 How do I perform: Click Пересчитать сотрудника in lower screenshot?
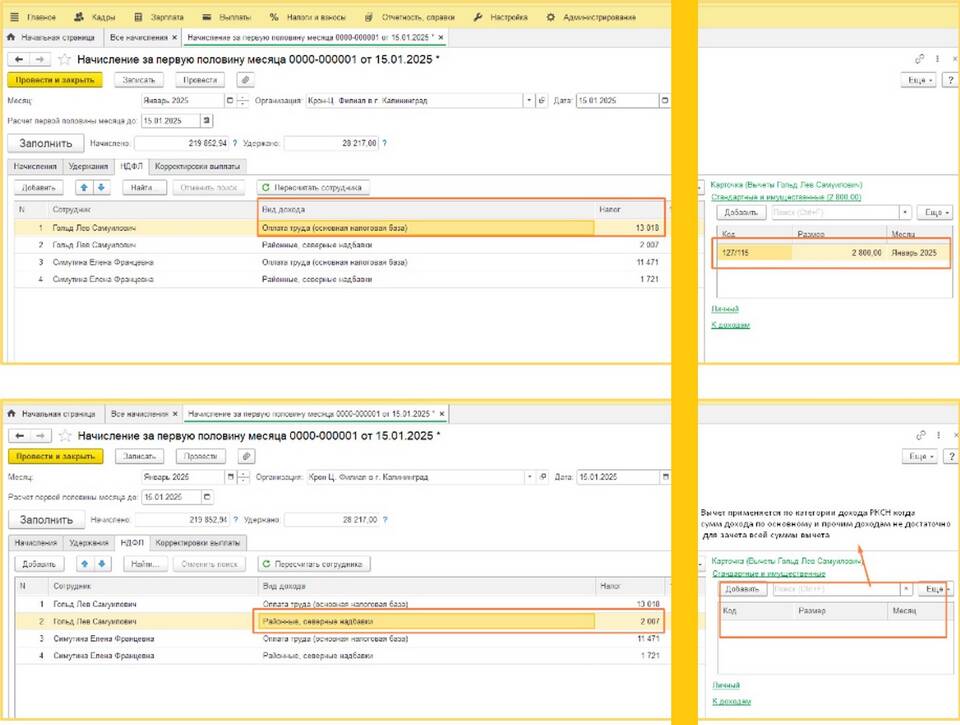point(314,564)
